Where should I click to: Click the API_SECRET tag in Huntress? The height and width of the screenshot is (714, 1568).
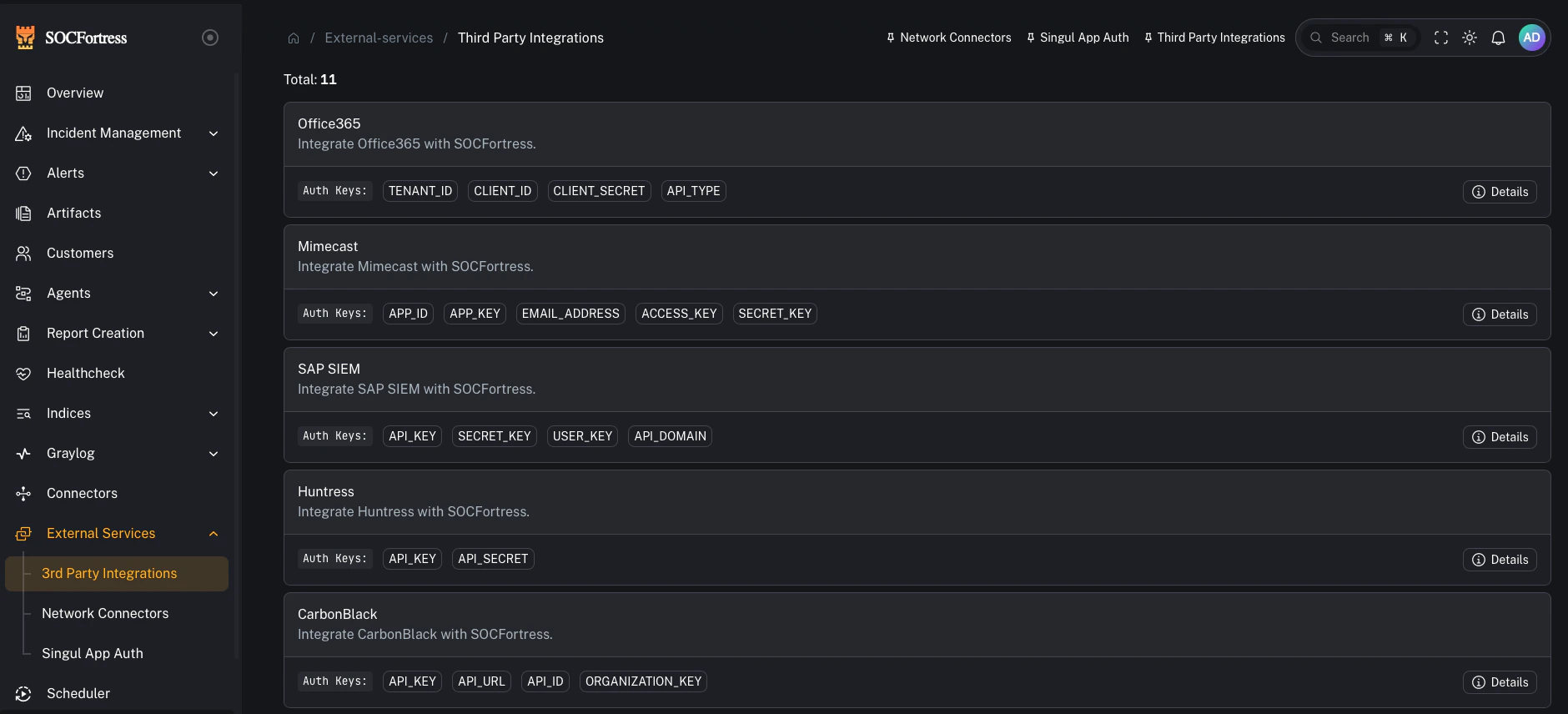[x=493, y=559]
